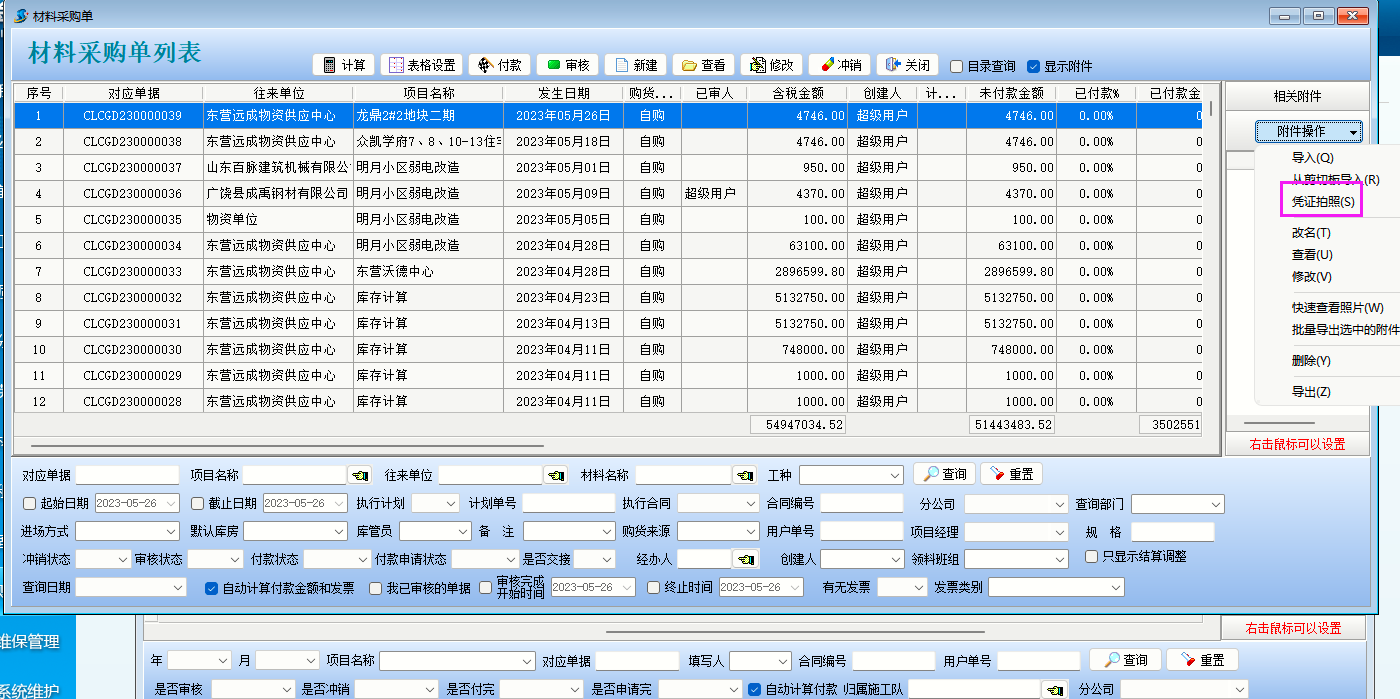
Task: Enable the 目录查询 checkbox
Action: point(957,67)
